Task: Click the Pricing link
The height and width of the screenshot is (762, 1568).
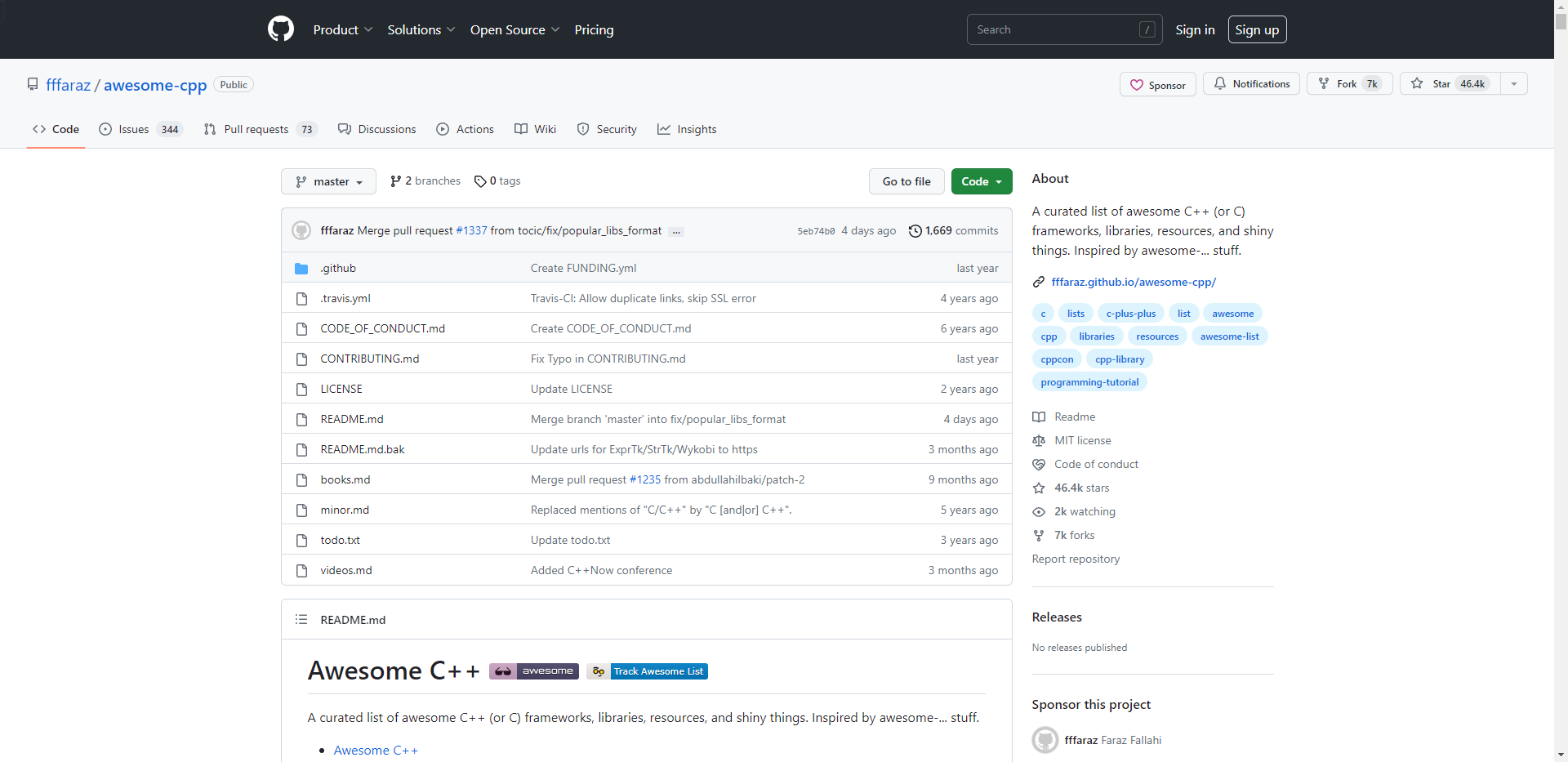Action: [x=594, y=30]
